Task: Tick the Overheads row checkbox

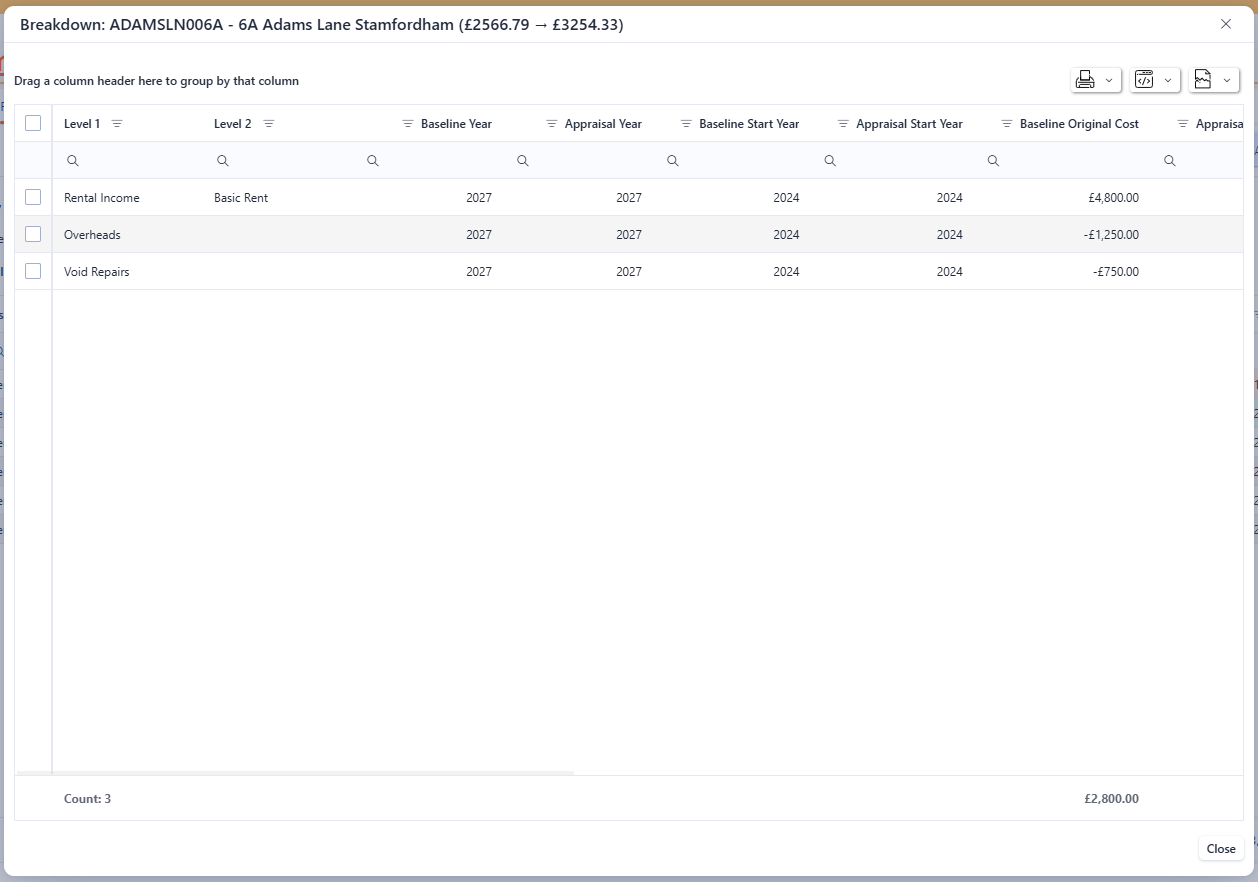Action: tap(33, 234)
